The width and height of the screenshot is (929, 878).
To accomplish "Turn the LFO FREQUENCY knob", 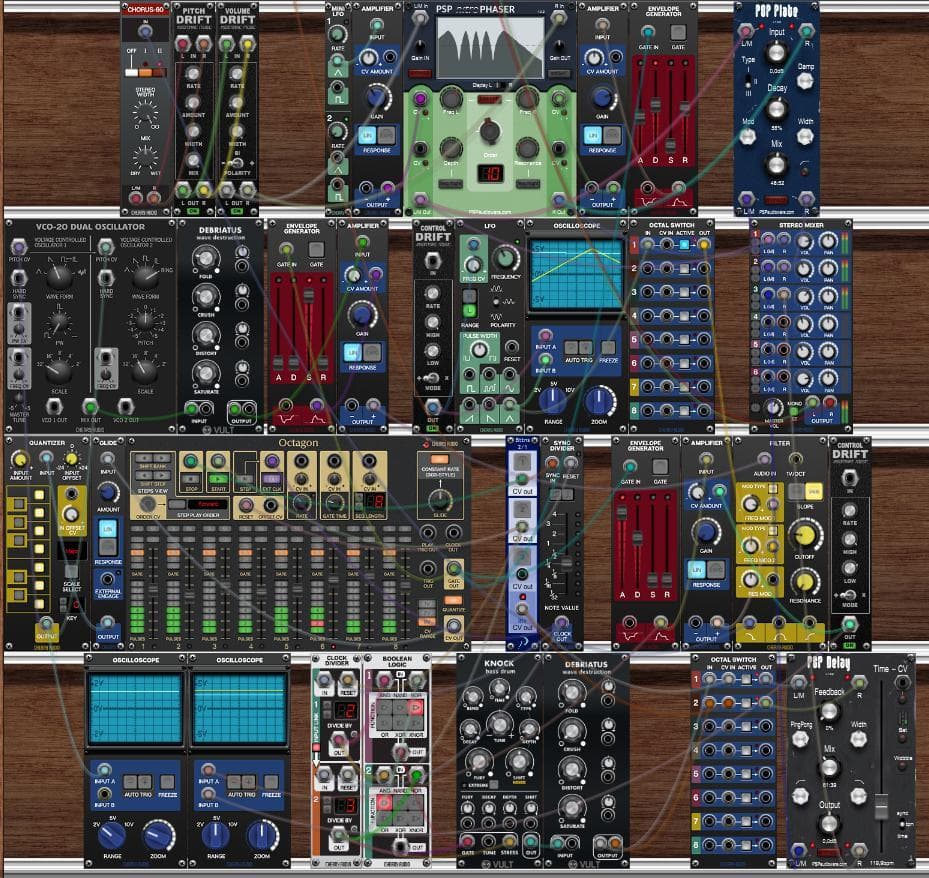I will (505, 257).
